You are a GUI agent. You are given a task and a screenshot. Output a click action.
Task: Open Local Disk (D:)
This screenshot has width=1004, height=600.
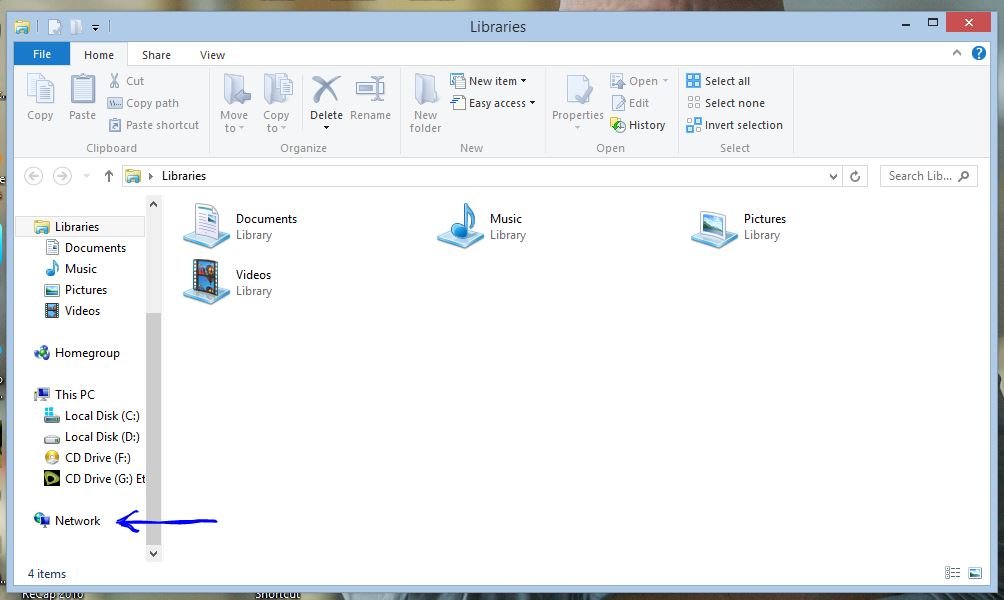[92, 437]
